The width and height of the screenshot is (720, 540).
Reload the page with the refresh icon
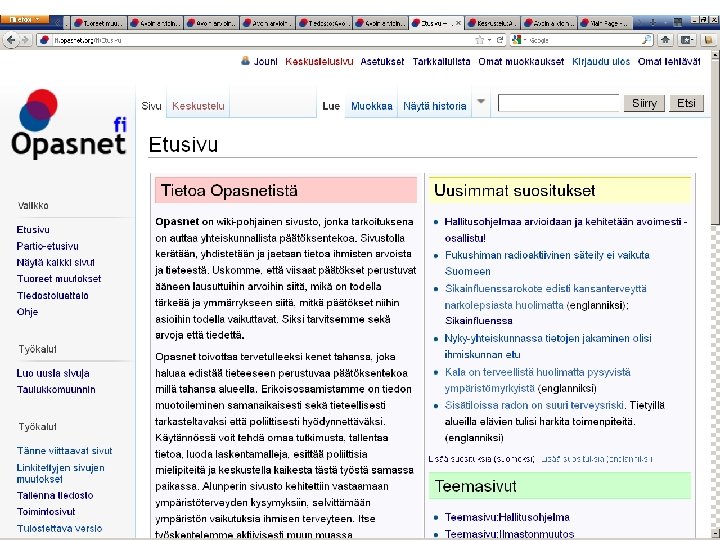tap(500, 40)
